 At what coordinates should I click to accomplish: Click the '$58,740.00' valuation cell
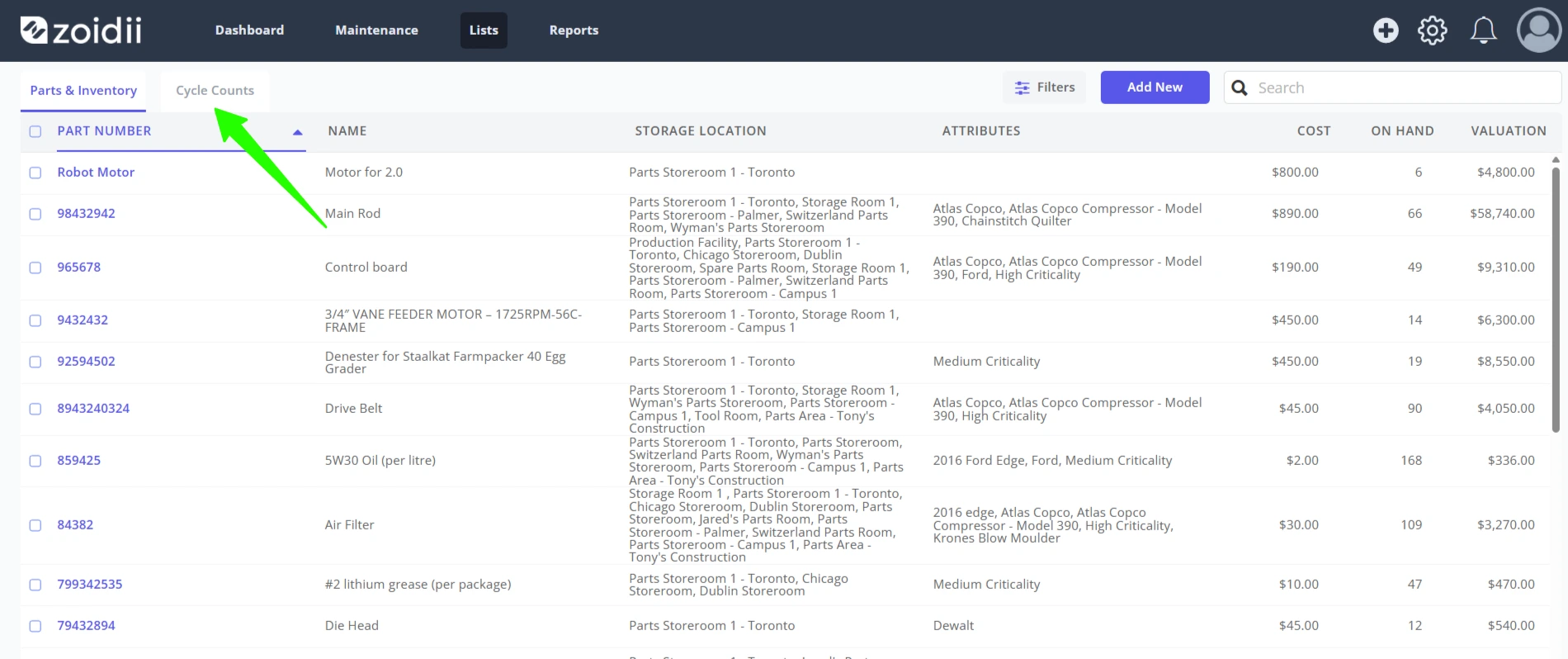(x=1502, y=214)
